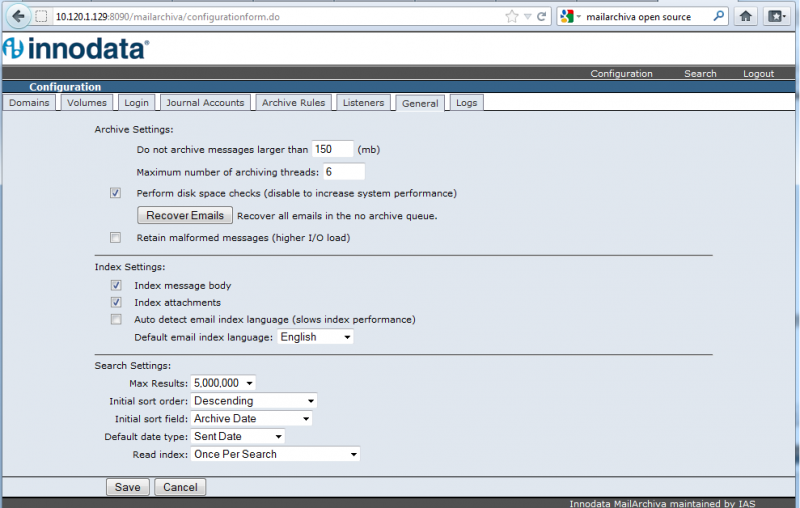Open Read index dropdown
Screen dimensions: 800x508
pyautogui.click(x=275, y=454)
